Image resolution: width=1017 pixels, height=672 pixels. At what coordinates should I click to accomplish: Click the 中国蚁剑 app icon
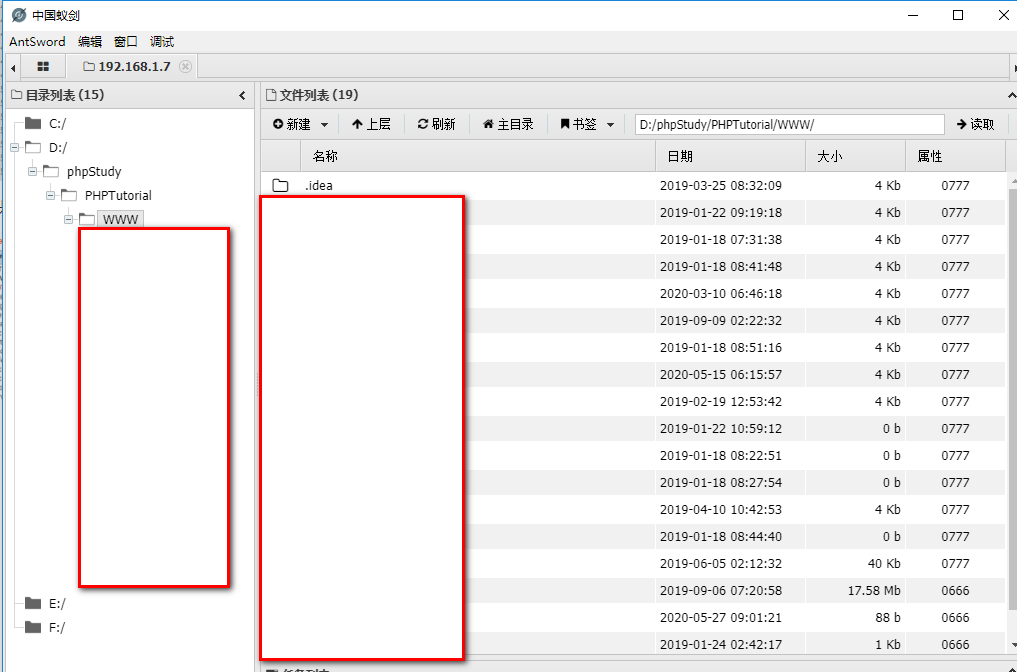19,15
